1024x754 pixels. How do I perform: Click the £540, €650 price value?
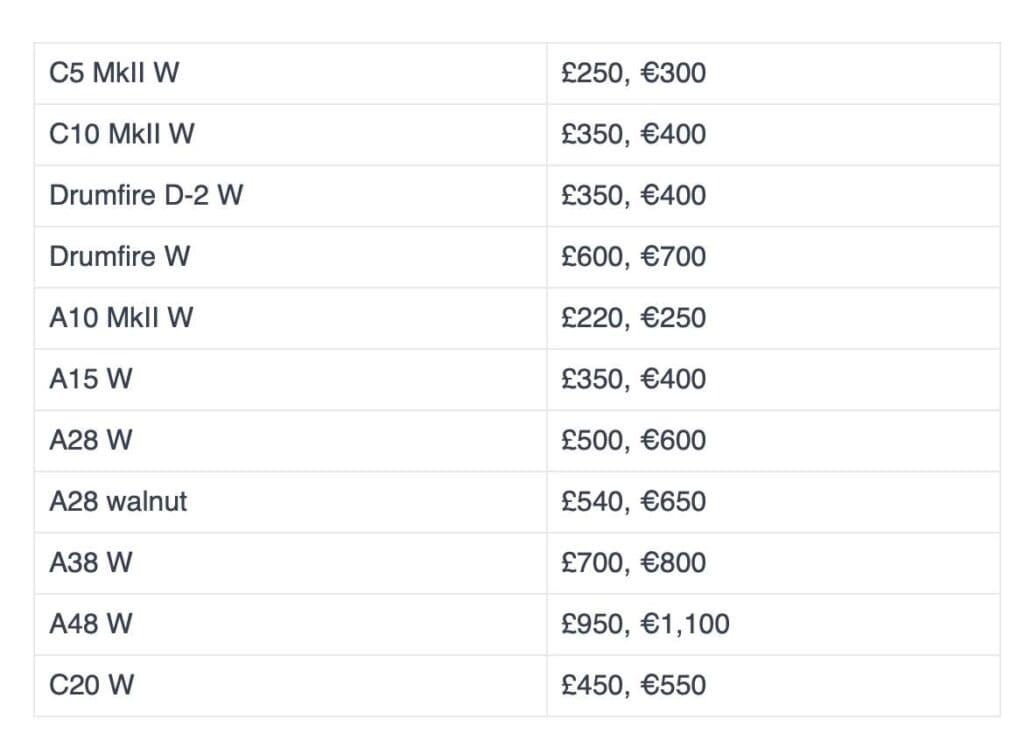(634, 501)
